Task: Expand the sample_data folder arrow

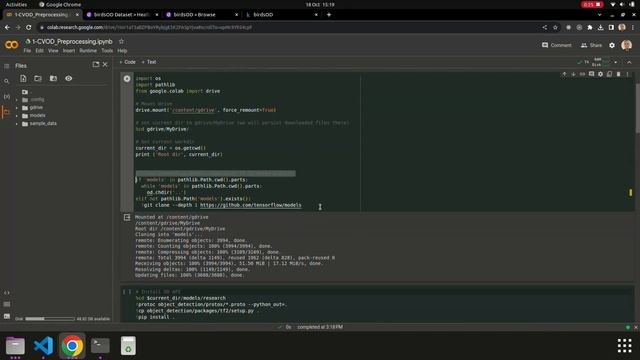Action: pyautogui.click(x=17, y=123)
